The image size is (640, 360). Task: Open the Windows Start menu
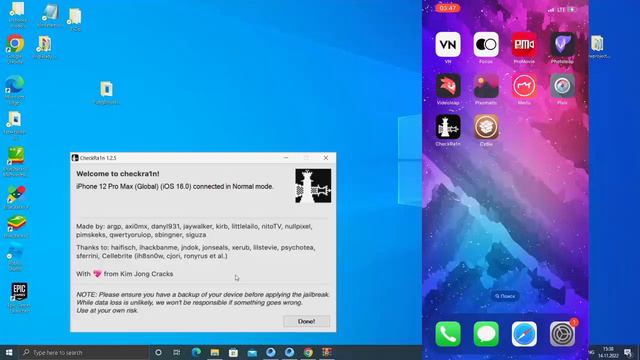coord(9,352)
